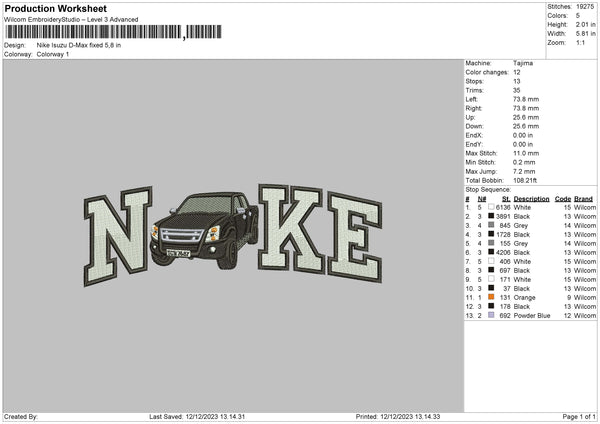Click stitch count 178 in stop 12

505,307
